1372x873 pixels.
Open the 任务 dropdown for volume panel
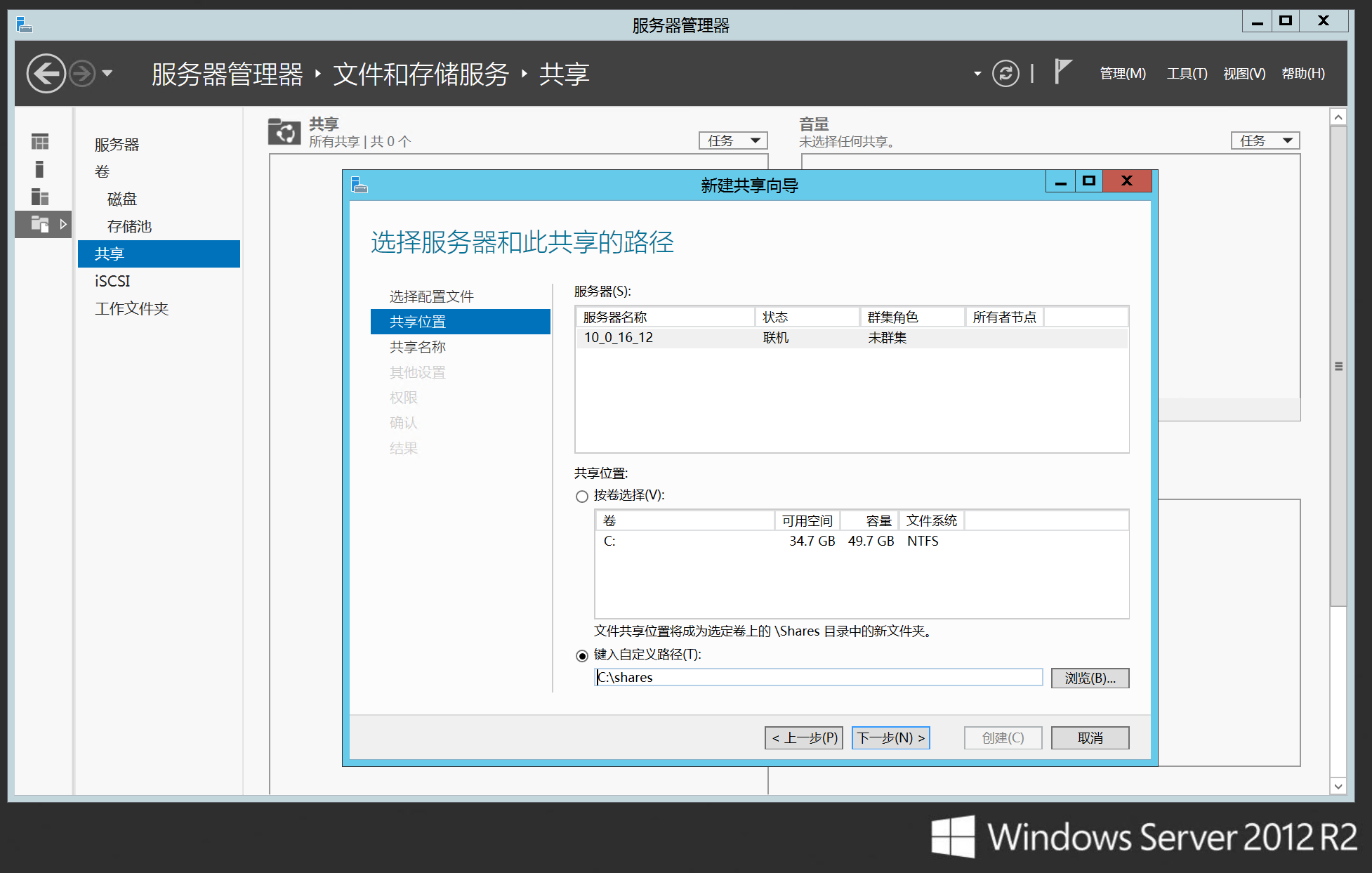pos(1265,140)
